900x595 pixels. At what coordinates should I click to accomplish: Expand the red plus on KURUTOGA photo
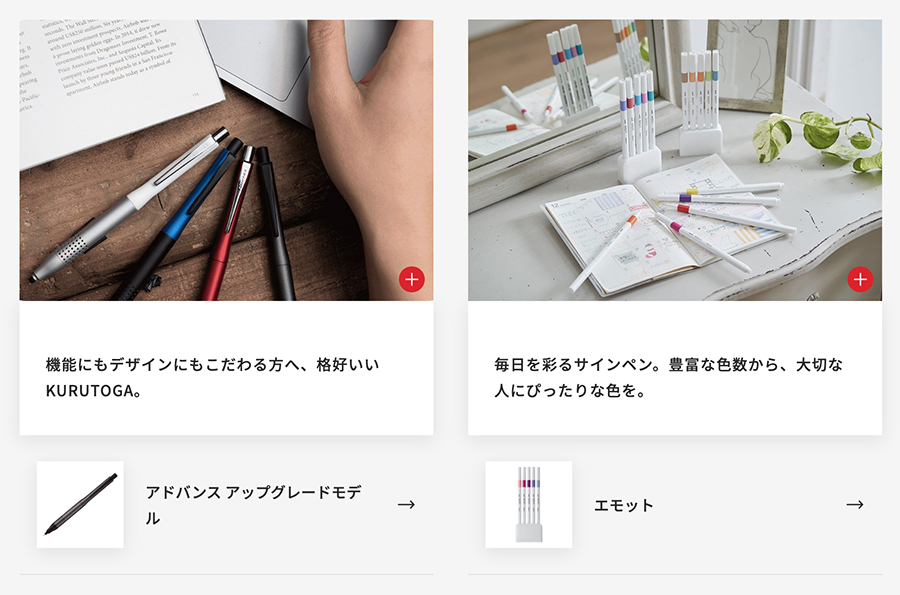pos(412,279)
